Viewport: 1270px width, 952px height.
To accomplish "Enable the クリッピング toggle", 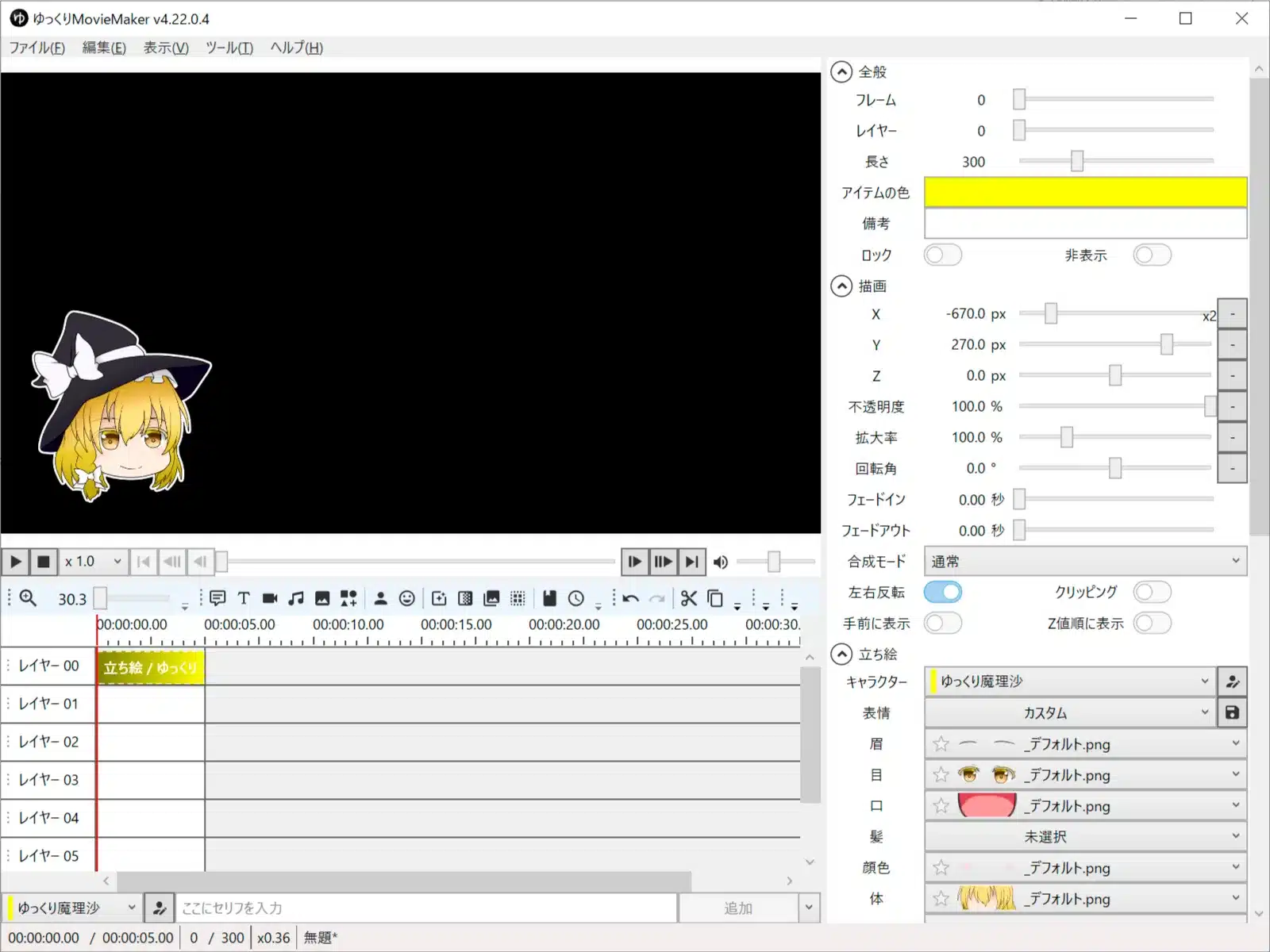I will click(1153, 592).
